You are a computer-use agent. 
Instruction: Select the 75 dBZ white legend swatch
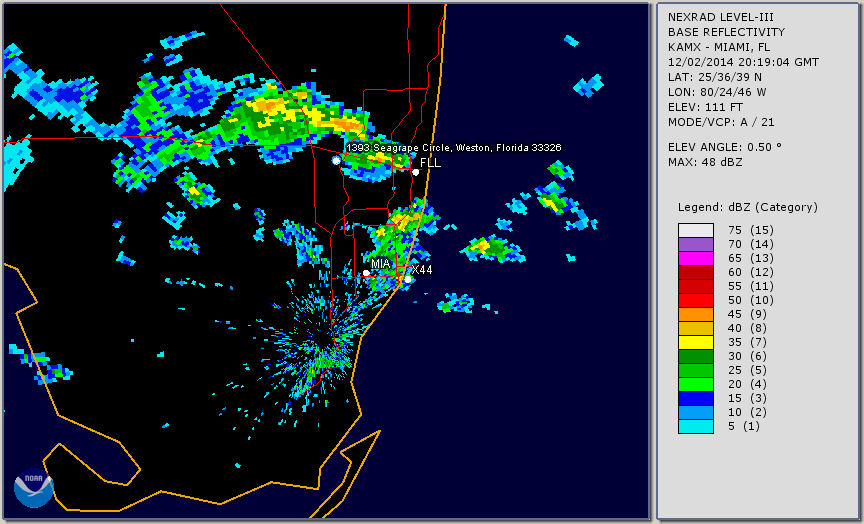pyautogui.click(x=696, y=230)
